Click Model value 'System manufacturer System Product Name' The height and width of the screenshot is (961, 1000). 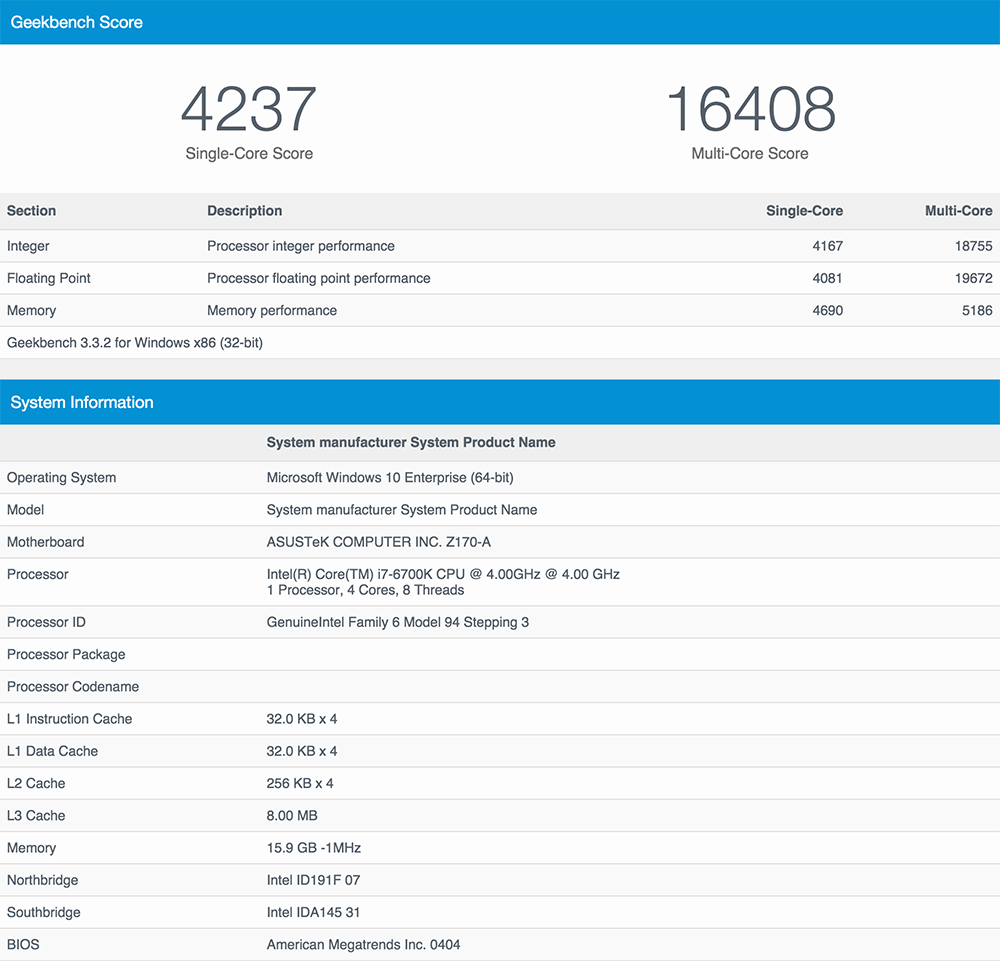tap(402, 510)
